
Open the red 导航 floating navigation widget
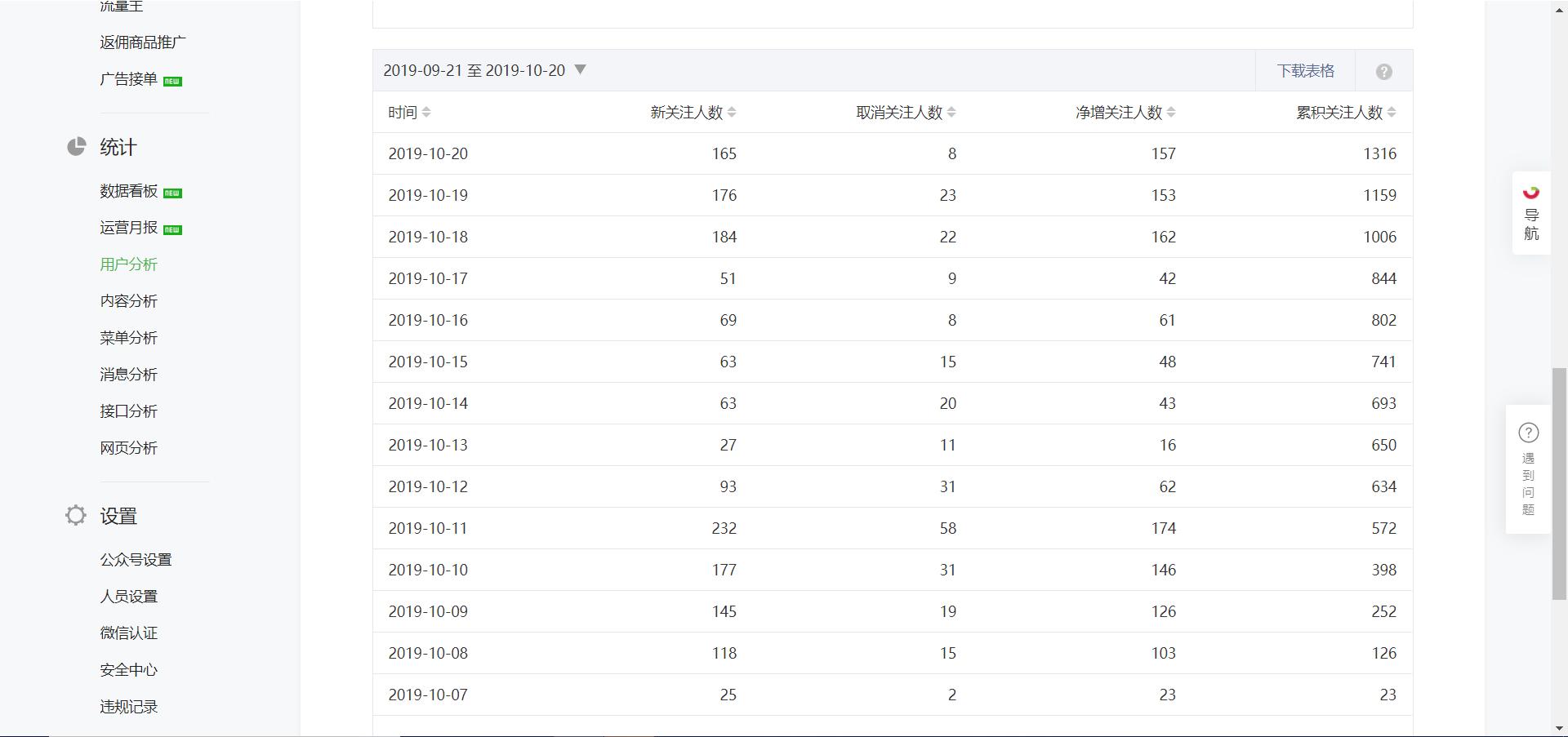point(1530,213)
